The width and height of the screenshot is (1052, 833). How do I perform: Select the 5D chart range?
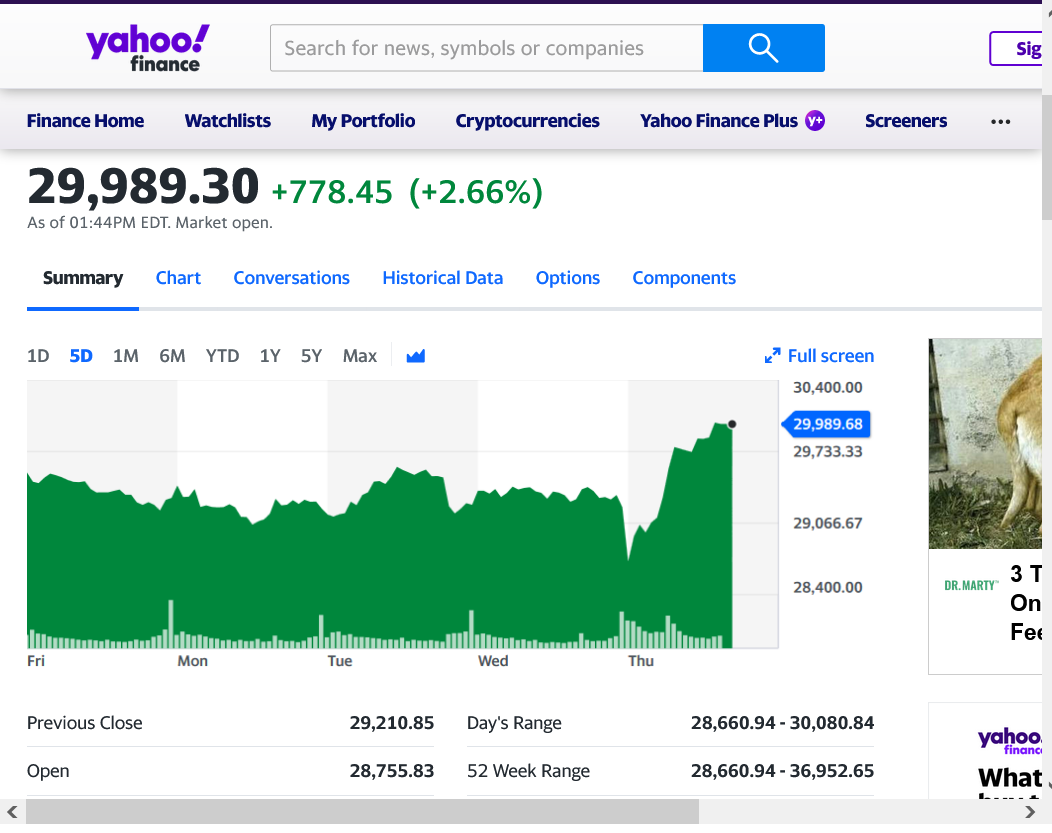pyautogui.click(x=81, y=355)
